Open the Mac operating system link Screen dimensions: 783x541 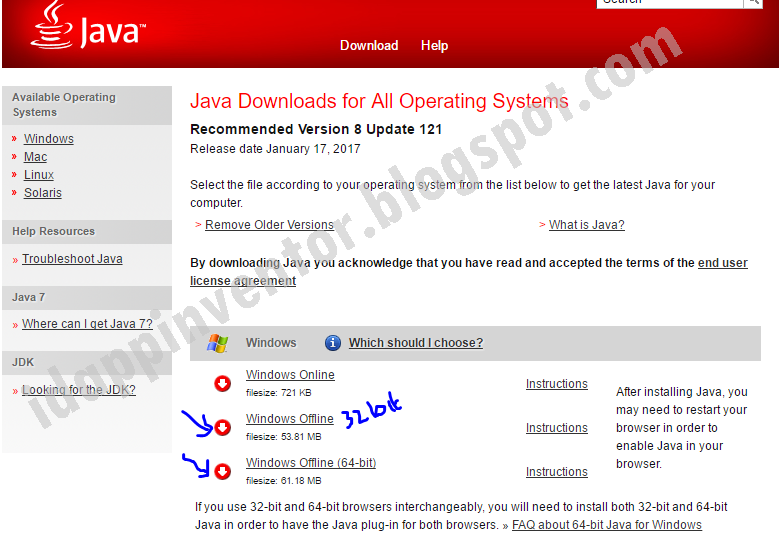tap(35, 157)
